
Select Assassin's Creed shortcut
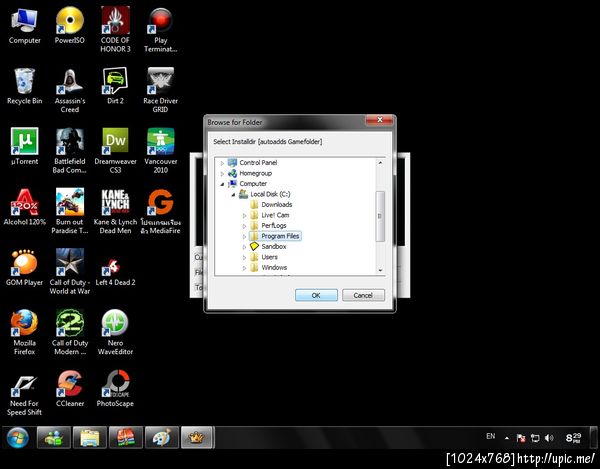pos(70,90)
